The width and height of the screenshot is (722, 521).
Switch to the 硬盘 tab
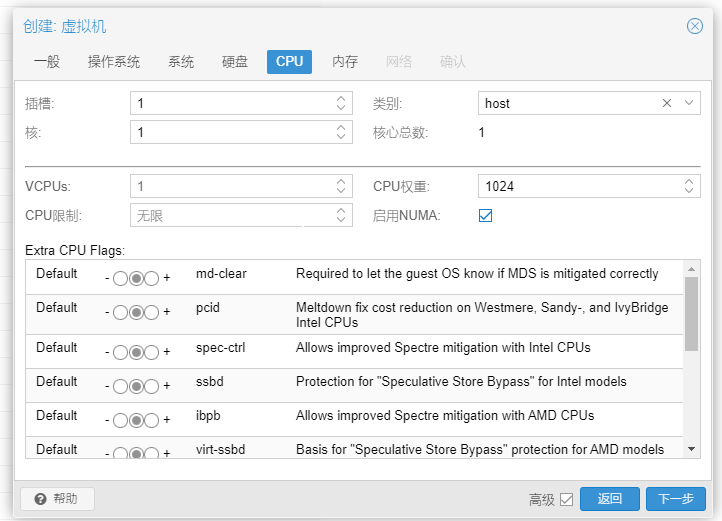coord(235,62)
